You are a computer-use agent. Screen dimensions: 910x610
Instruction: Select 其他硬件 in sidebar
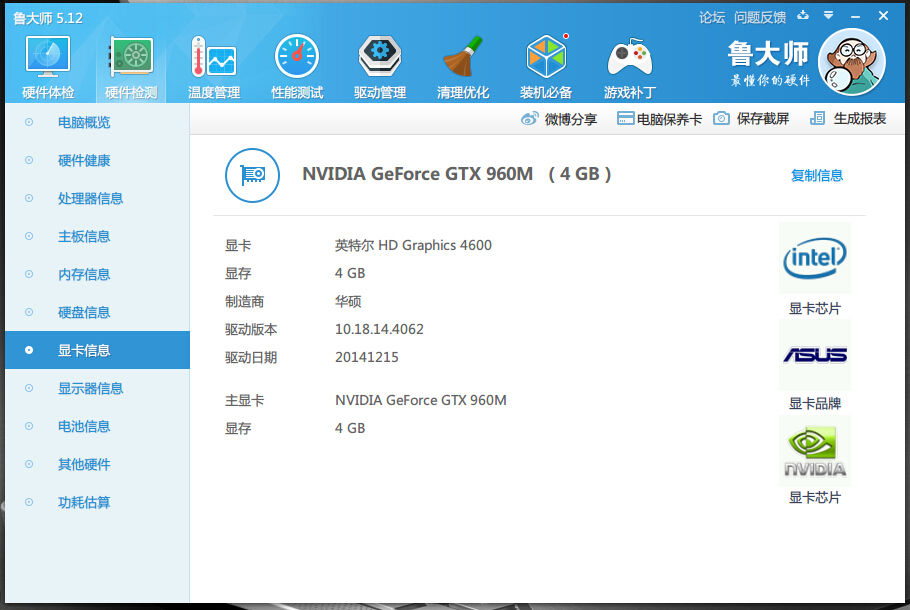(98, 464)
